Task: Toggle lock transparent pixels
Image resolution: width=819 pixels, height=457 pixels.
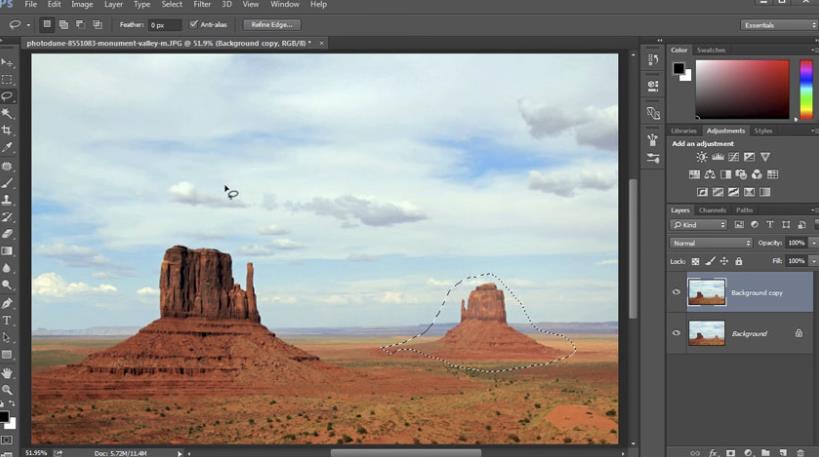Action: 695,261
